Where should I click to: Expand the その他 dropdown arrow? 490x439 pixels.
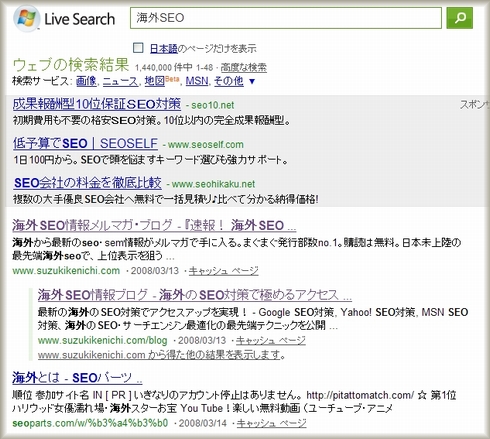point(252,81)
